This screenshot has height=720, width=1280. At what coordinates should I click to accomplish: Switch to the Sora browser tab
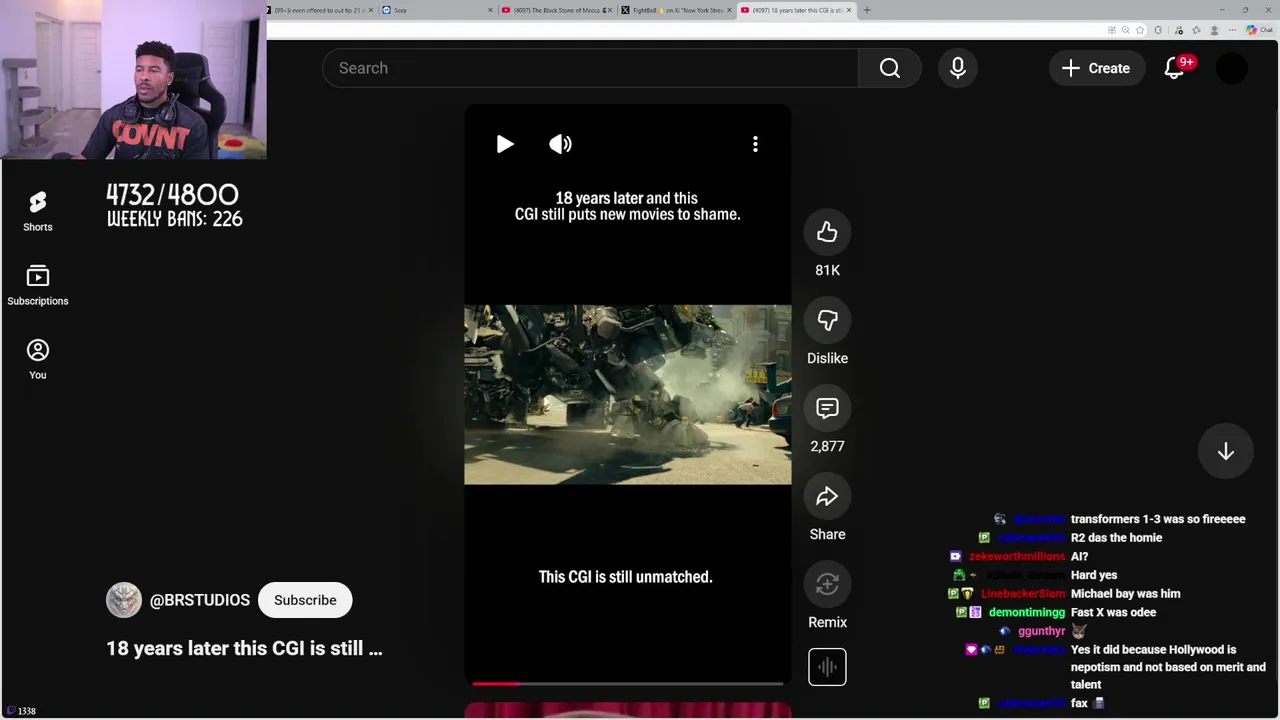[440, 10]
